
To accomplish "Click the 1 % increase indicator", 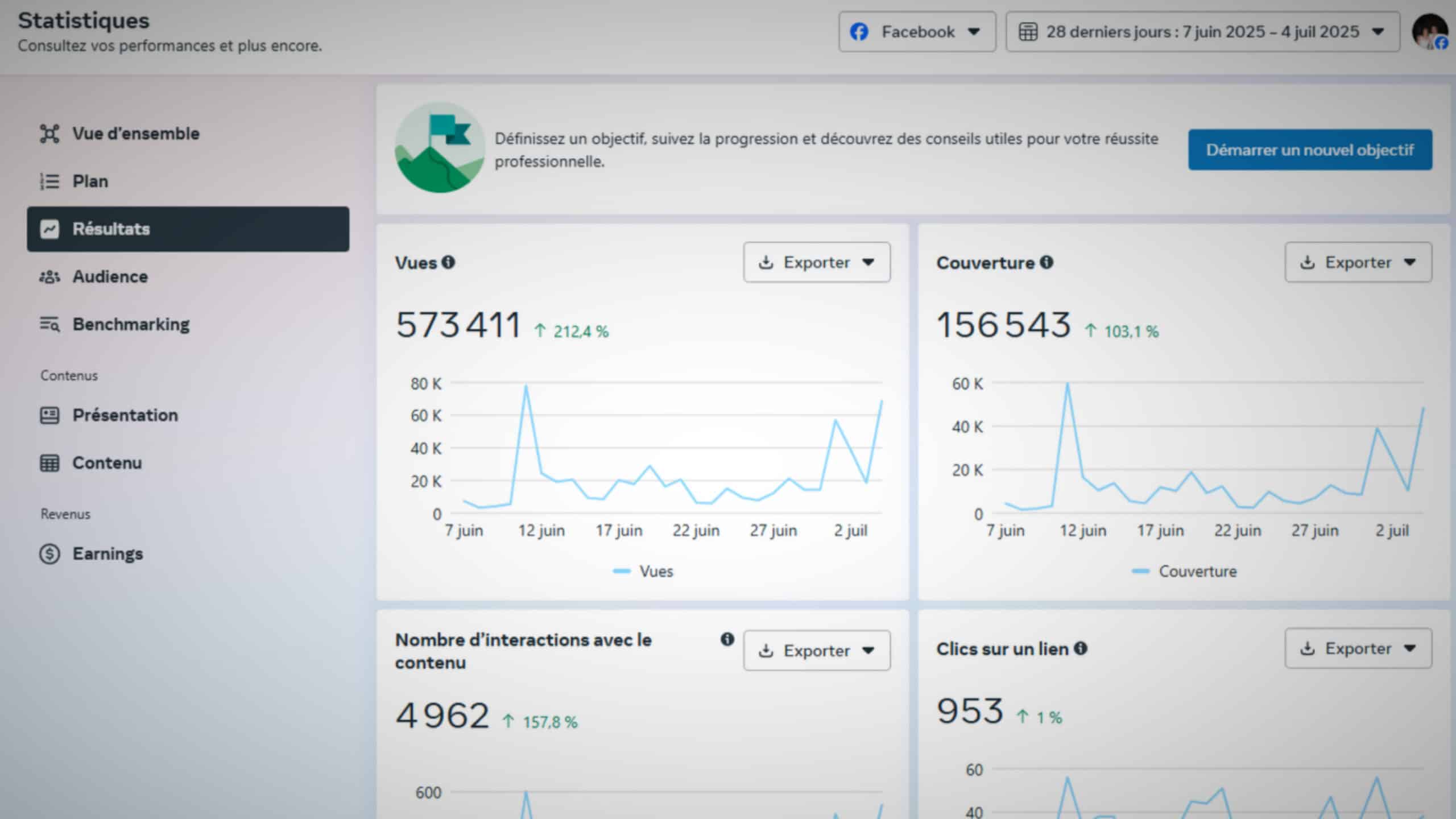I will (x=1039, y=717).
